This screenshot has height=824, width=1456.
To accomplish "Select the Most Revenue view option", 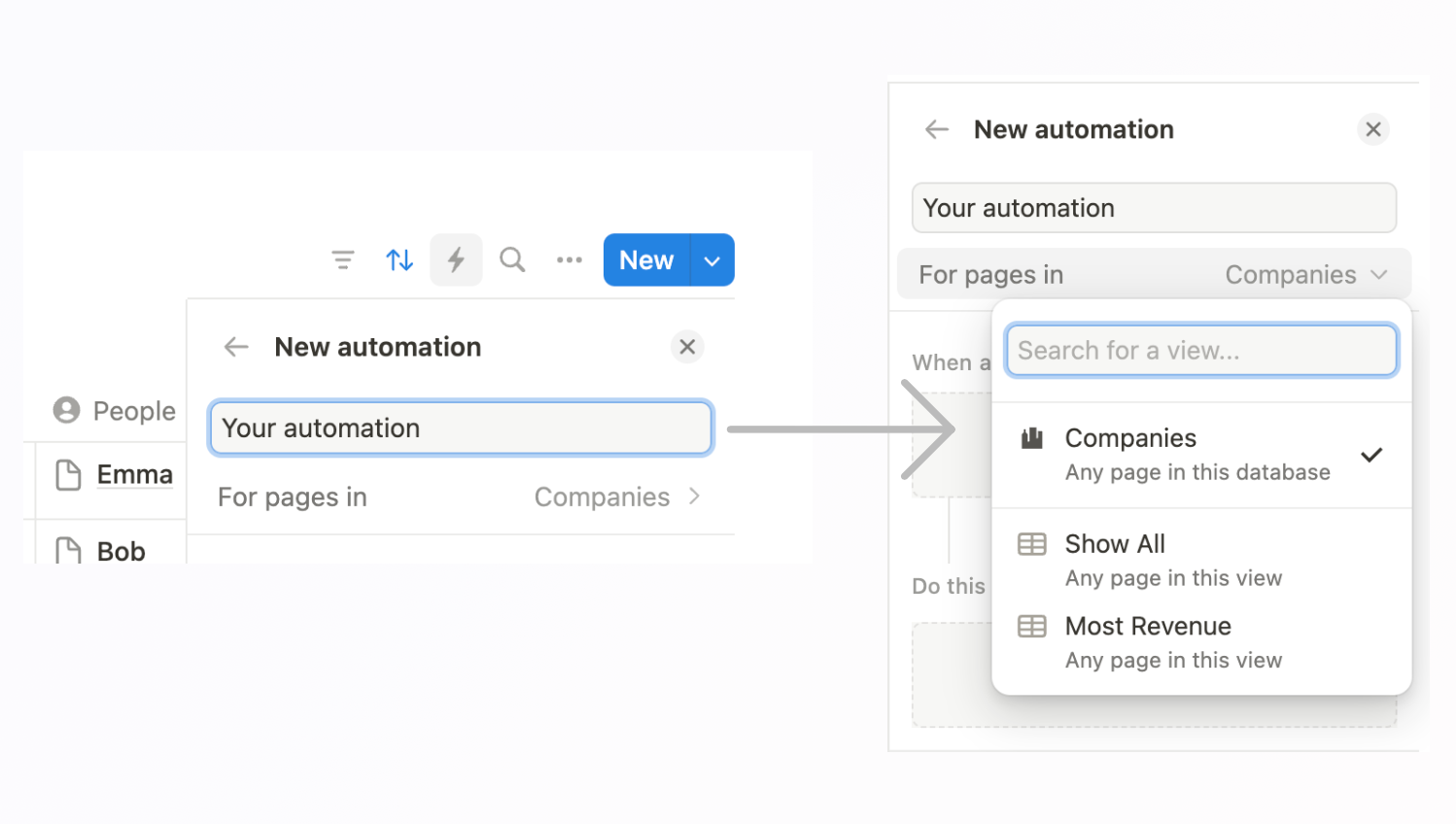I will point(1201,642).
